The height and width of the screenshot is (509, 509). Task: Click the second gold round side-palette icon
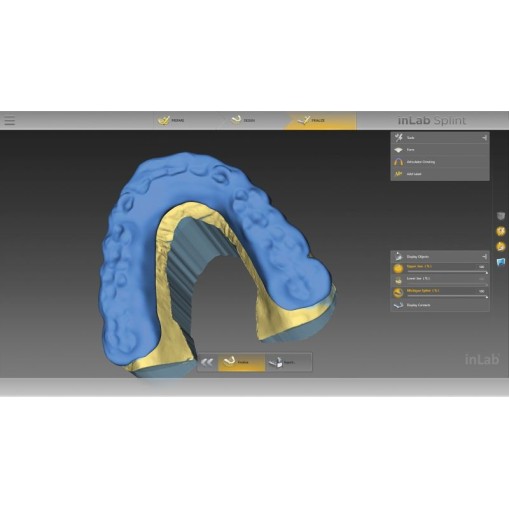(501, 231)
